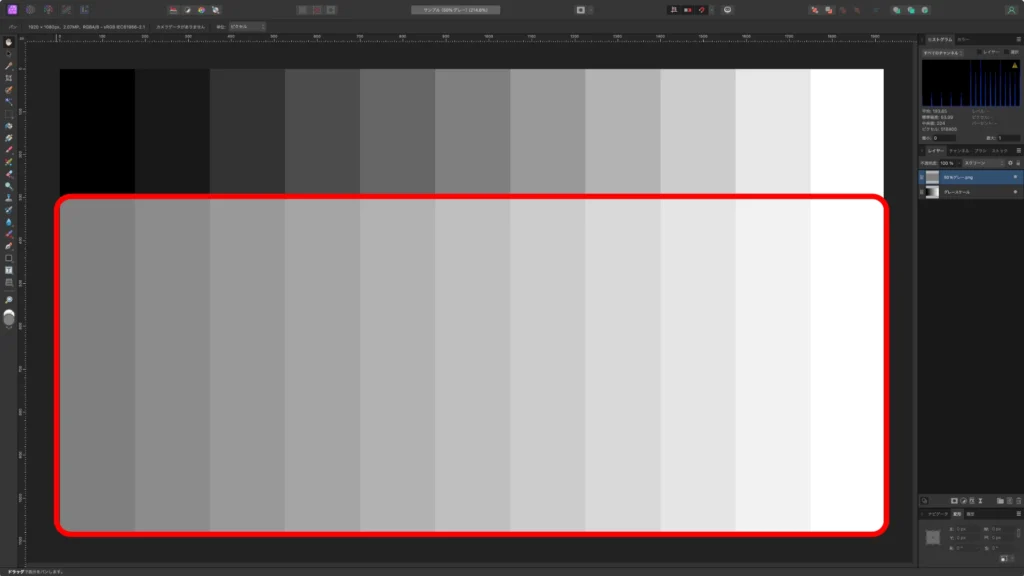This screenshot has height=576, width=1024.
Task: Apply Auto Levels from top toolbar
Action: [x=173, y=10]
